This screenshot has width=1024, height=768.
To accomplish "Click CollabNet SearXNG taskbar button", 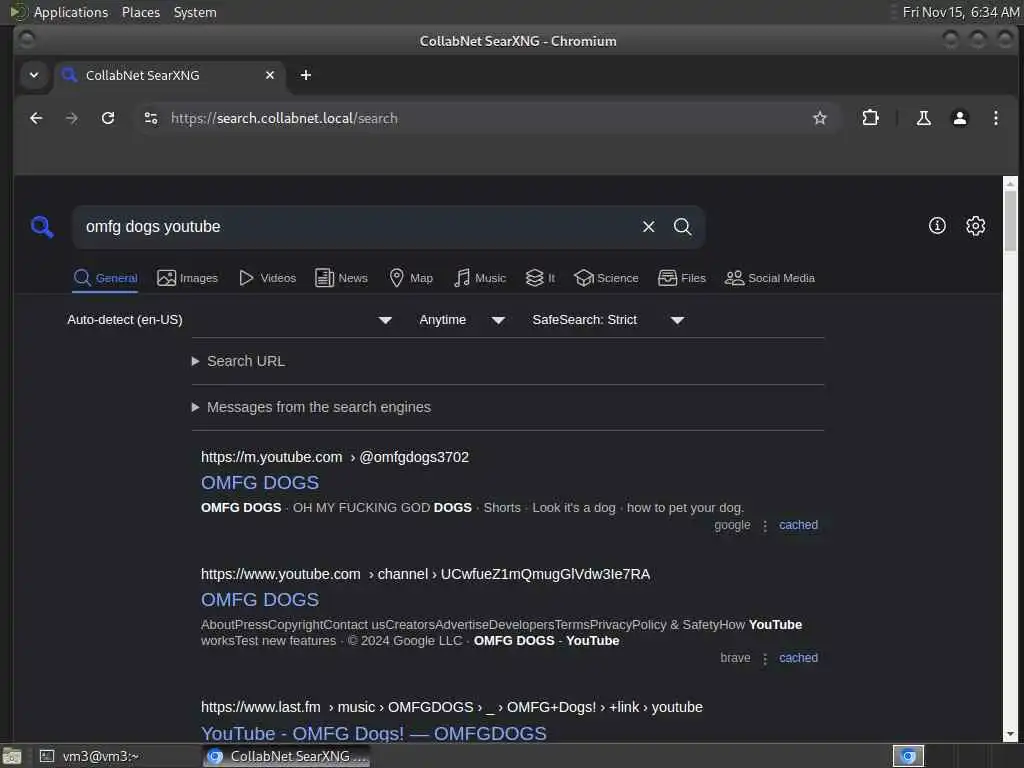I will point(287,756).
